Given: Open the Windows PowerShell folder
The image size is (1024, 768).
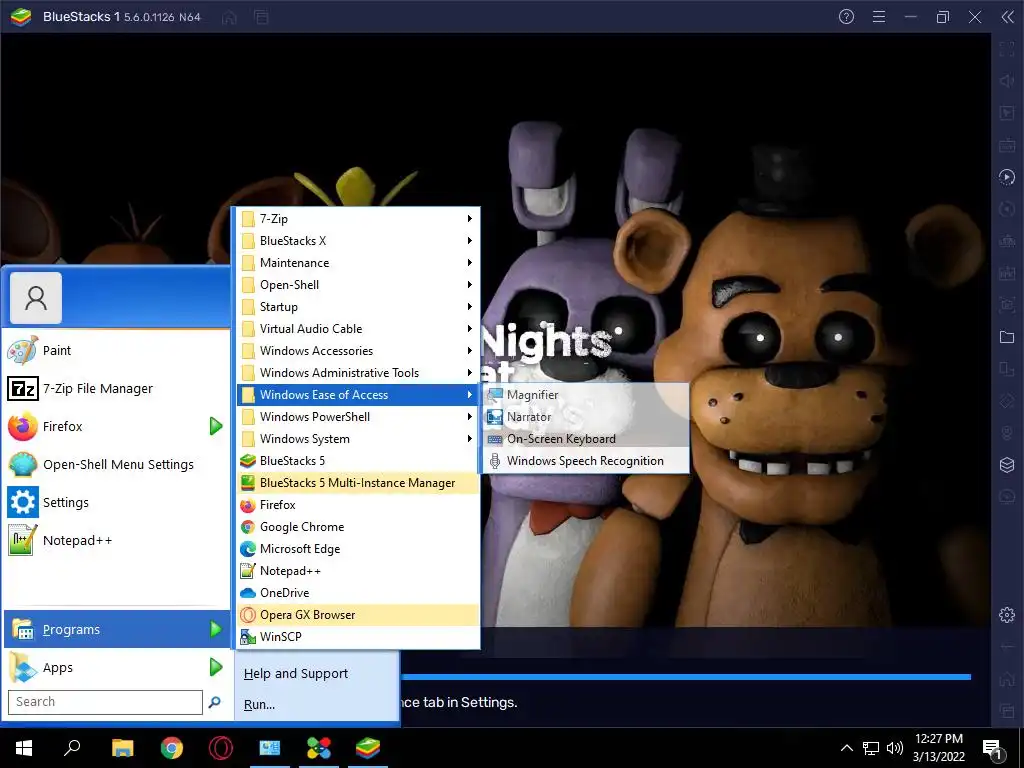Looking at the screenshot, I should pos(358,417).
